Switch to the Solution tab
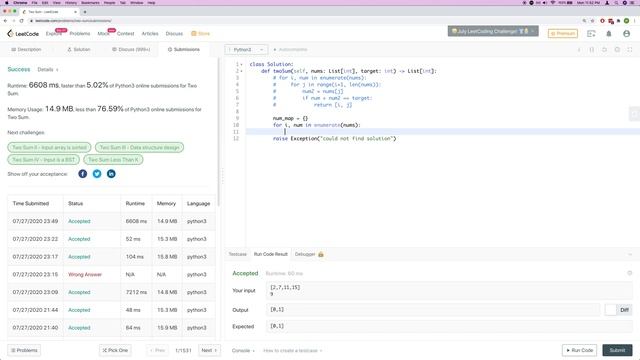Image resolution: width=640 pixels, height=360 pixels. coord(79,49)
